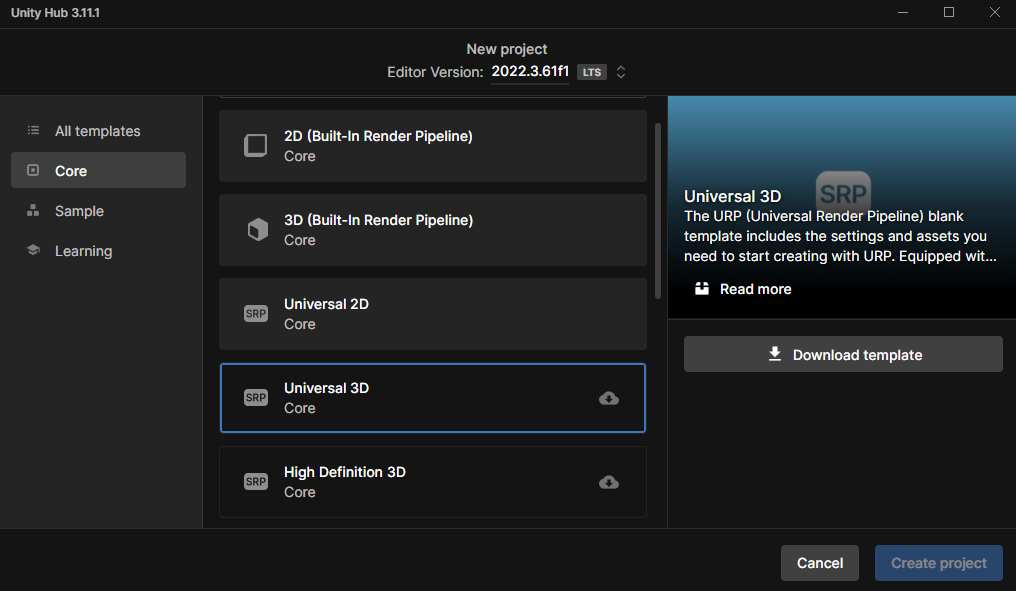
Task: Open the editor version selector arrows
Action: coord(621,72)
